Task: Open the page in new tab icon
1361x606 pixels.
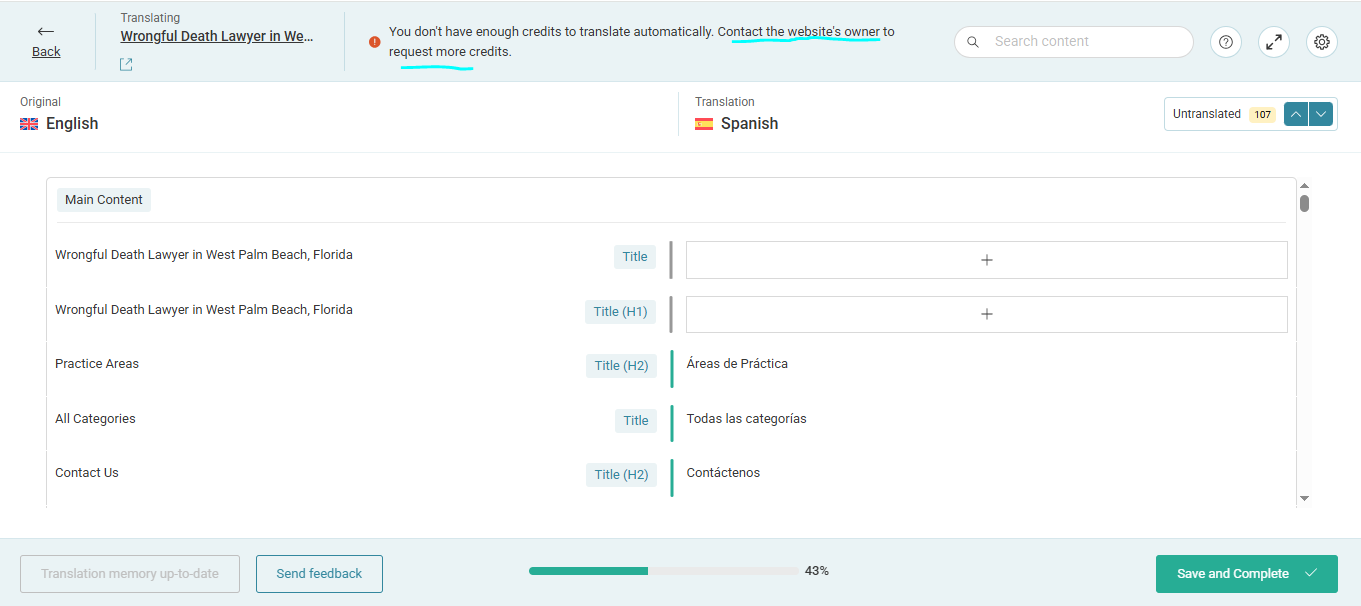Action: click(126, 65)
